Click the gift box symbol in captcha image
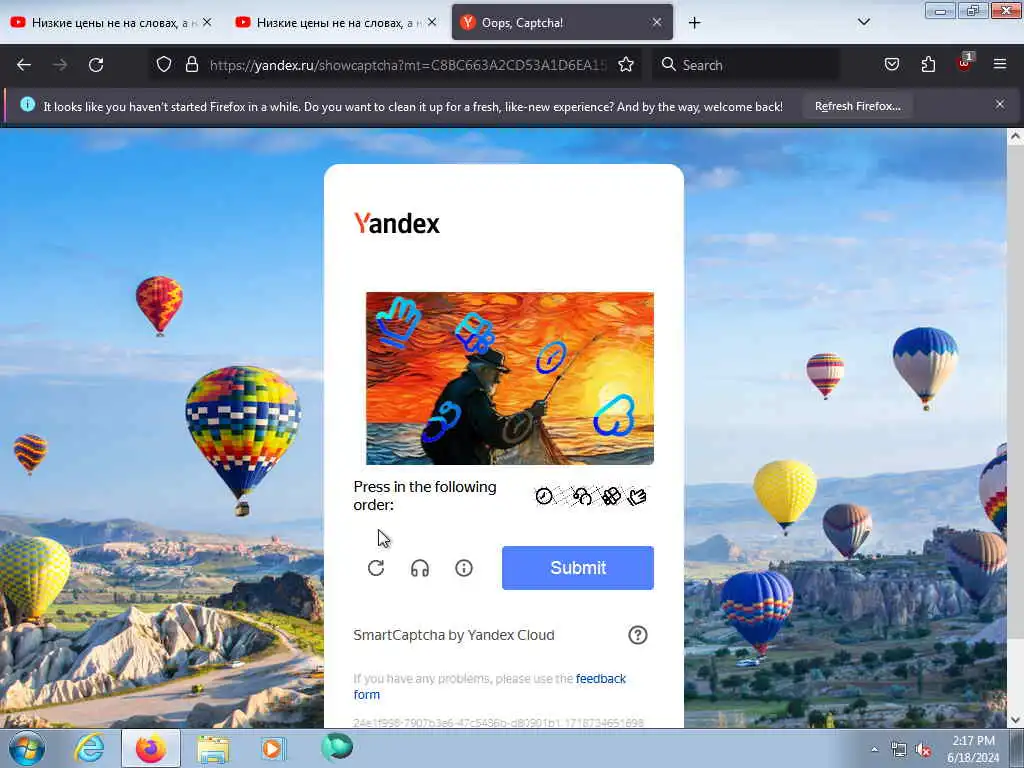The width and height of the screenshot is (1024, 768). click(x=475, y=333)
